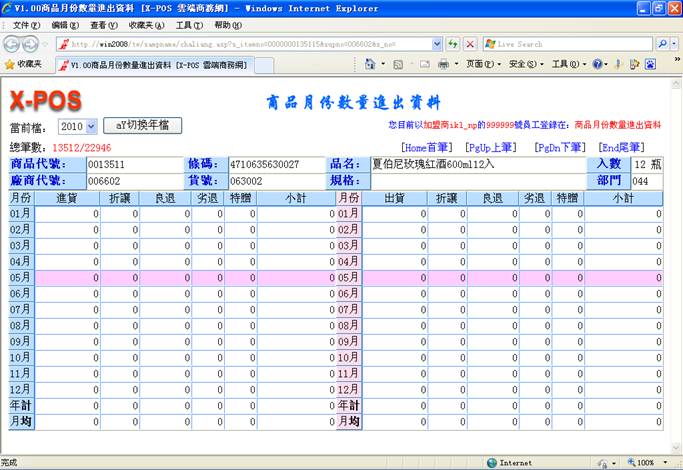This screenshot has width=683, height=470.
Task: Expand the address bar URL history dropdown
Action: click(437, 44)
